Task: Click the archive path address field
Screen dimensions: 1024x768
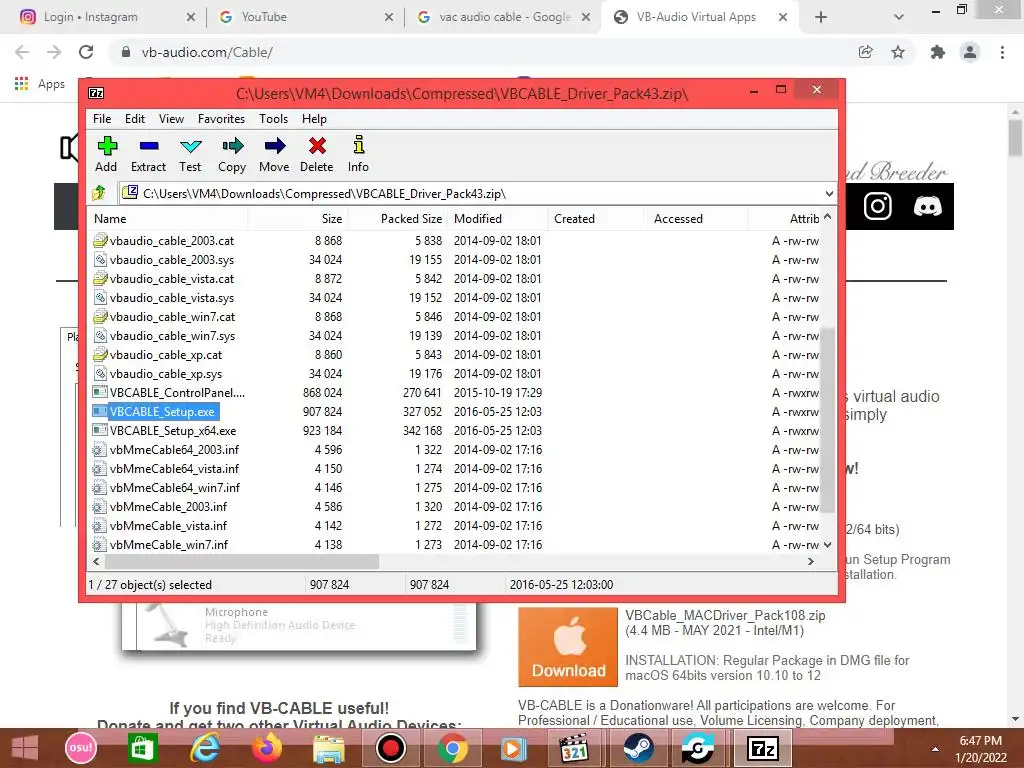Action: pyautogui.click(x=470, y=194)
